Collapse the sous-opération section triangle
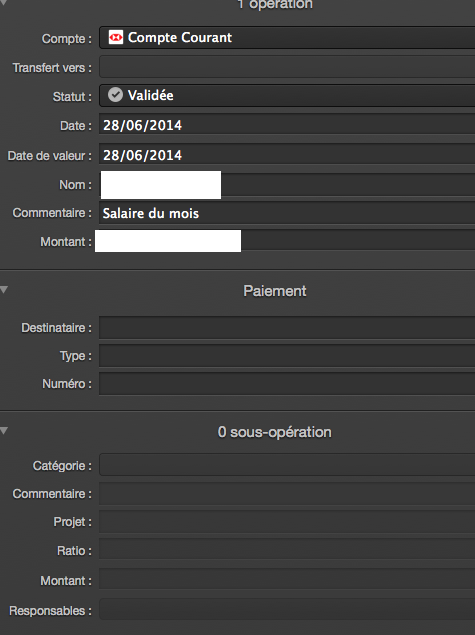The width and height of the screenshot is (475, 635). tap(4, 430)
